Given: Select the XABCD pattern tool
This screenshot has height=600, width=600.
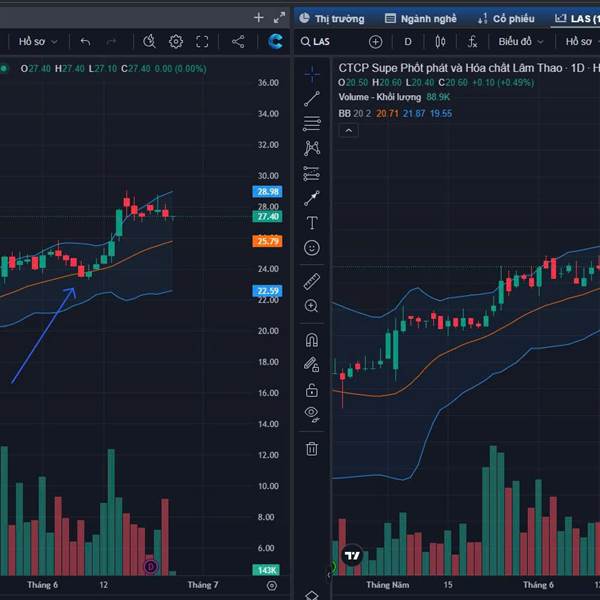Looking at the screenshot, I should click(x=312, y=148).
